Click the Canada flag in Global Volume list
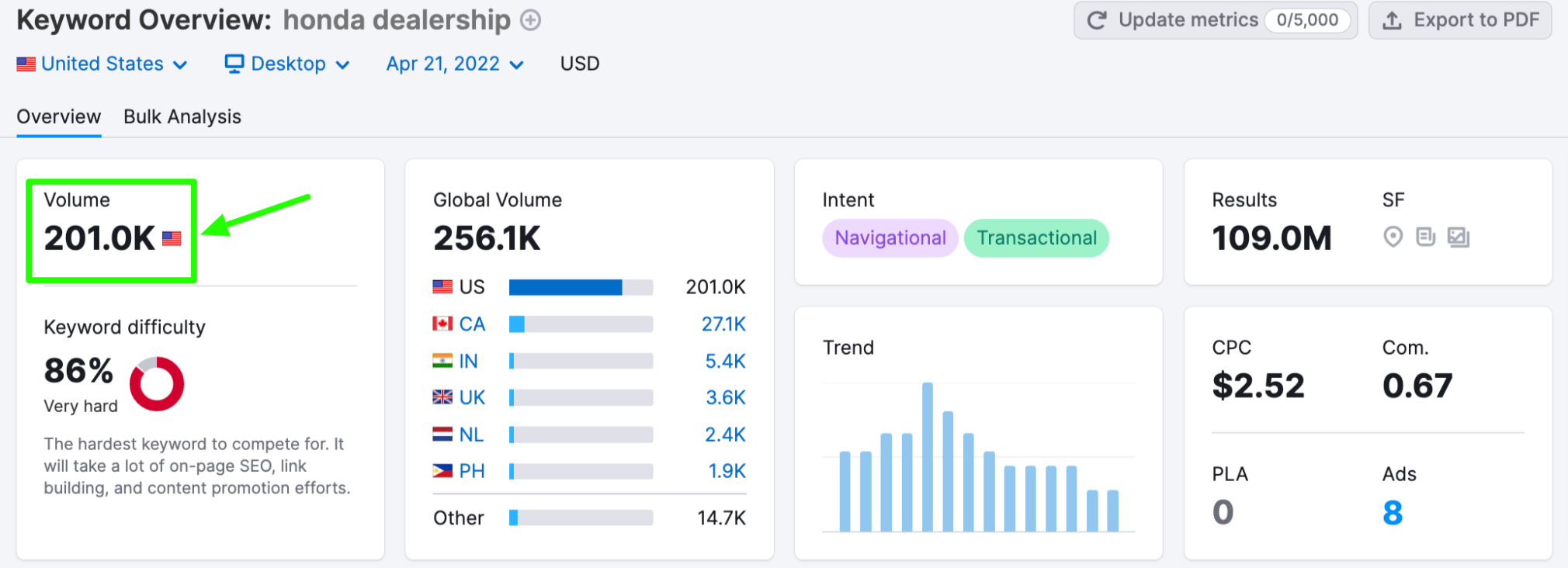This screenshot has width=1568, height=568. pos(442,324)
